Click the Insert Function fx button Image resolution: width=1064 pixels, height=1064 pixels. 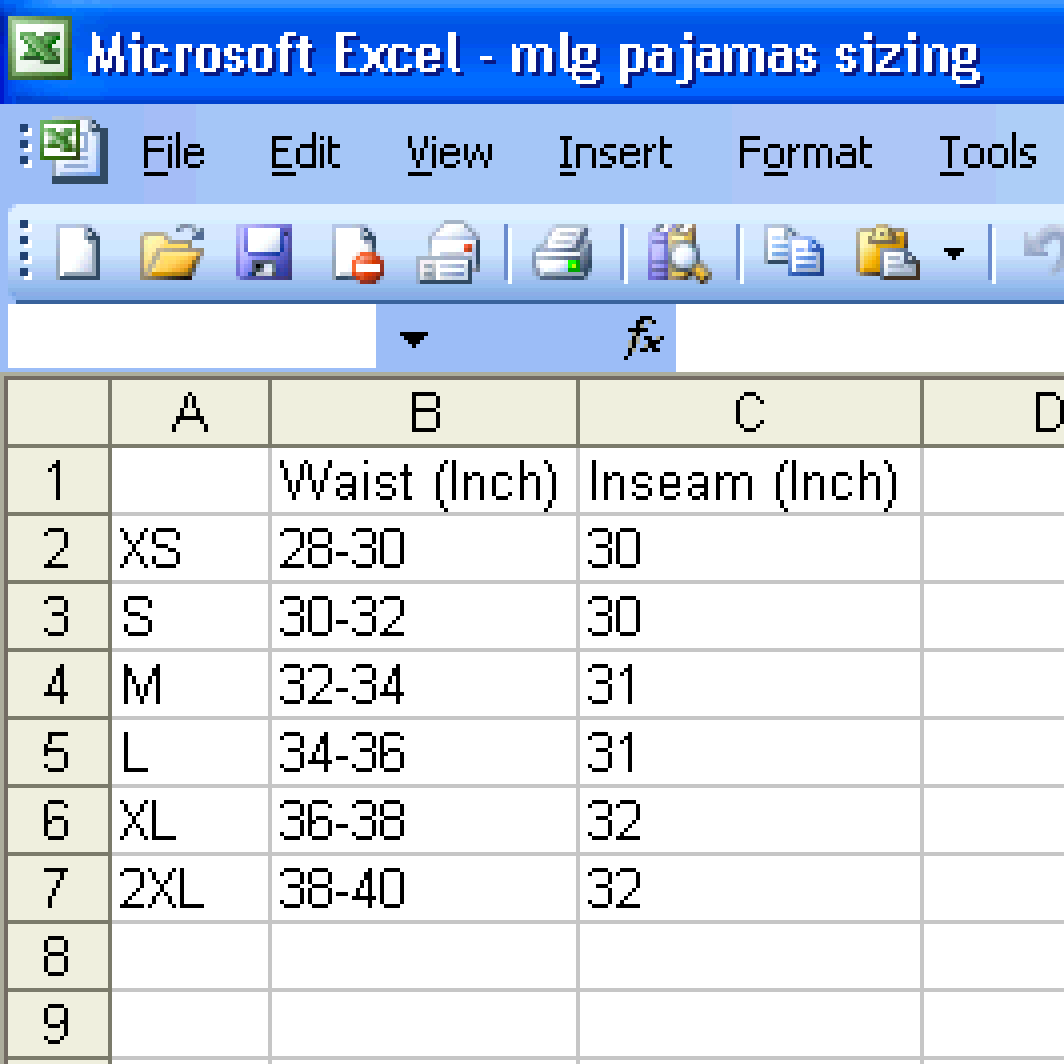coord(643,340)
